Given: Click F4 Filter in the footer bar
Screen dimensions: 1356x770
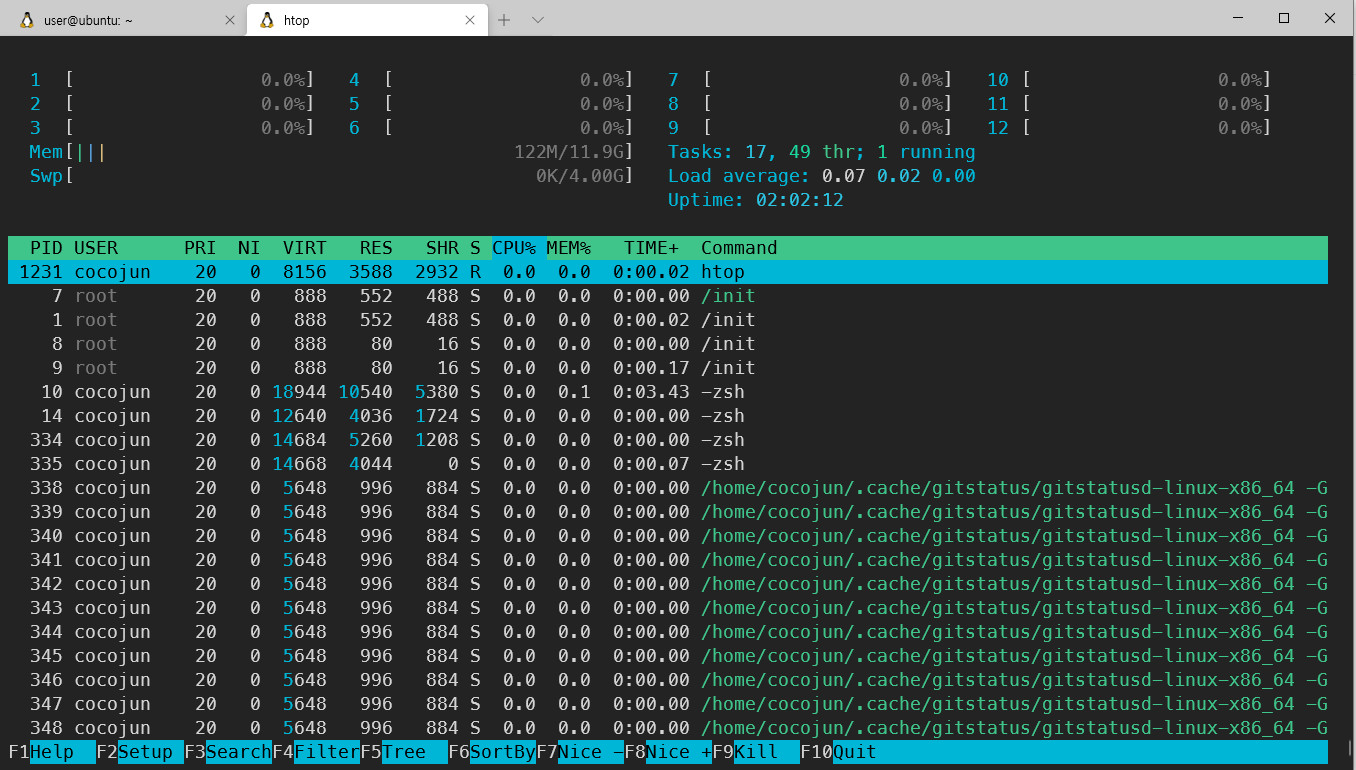Looking at the screenshot, I should (x=316, y=752).
